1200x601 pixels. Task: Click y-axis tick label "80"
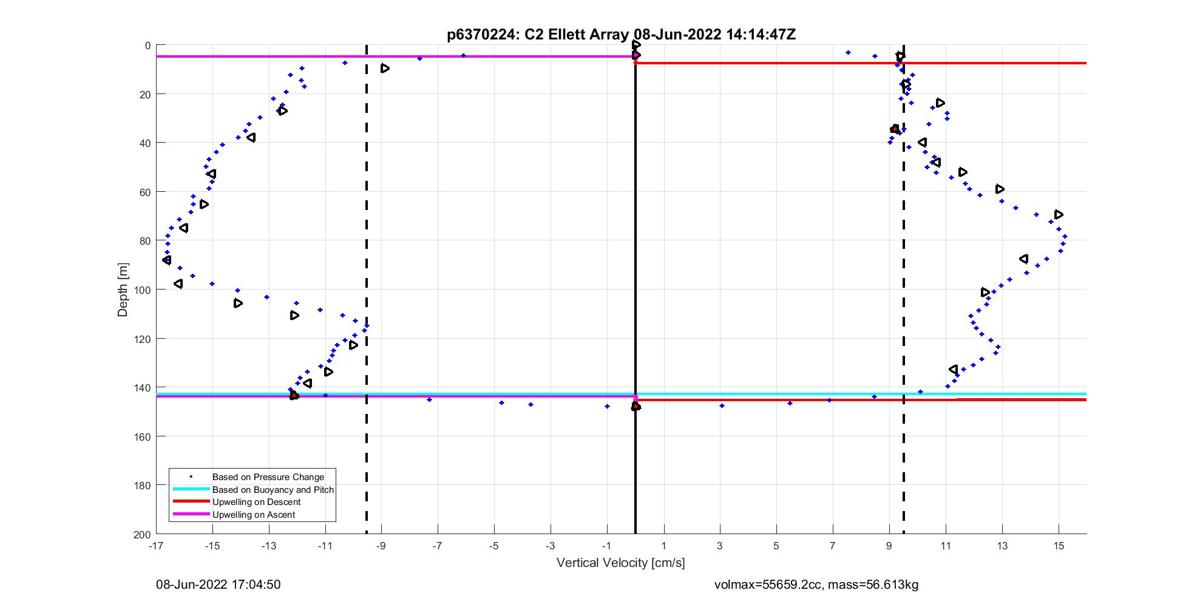coord(145,241)
